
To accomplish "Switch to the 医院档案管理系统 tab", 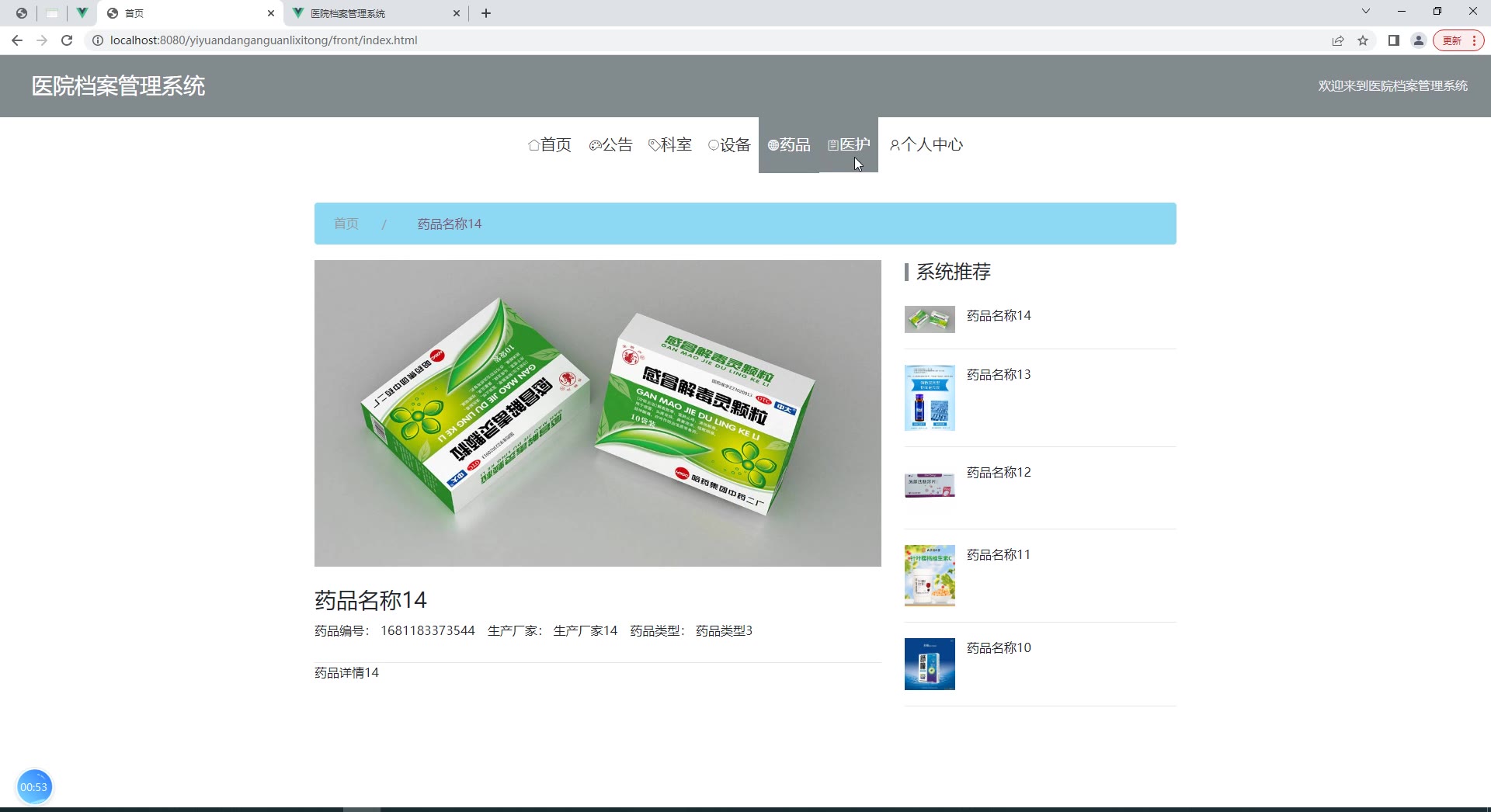I will [376, 13].
